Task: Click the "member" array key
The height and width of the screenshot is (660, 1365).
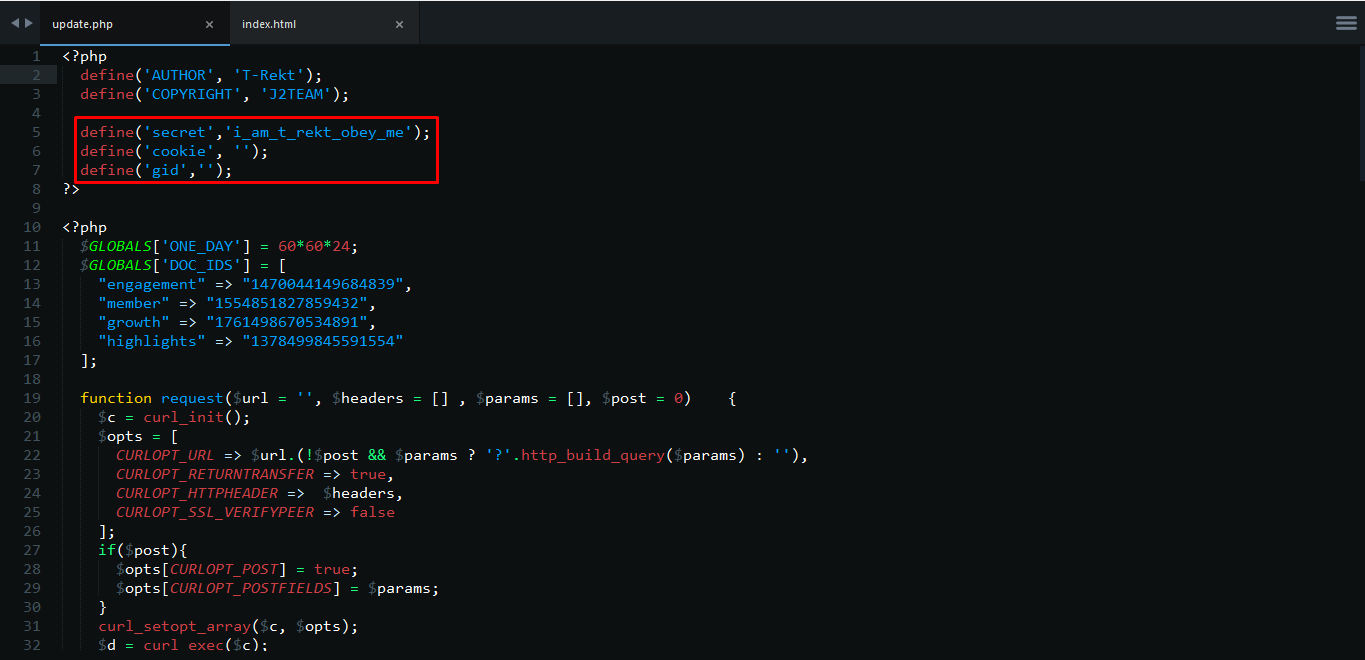Action: 134,304
